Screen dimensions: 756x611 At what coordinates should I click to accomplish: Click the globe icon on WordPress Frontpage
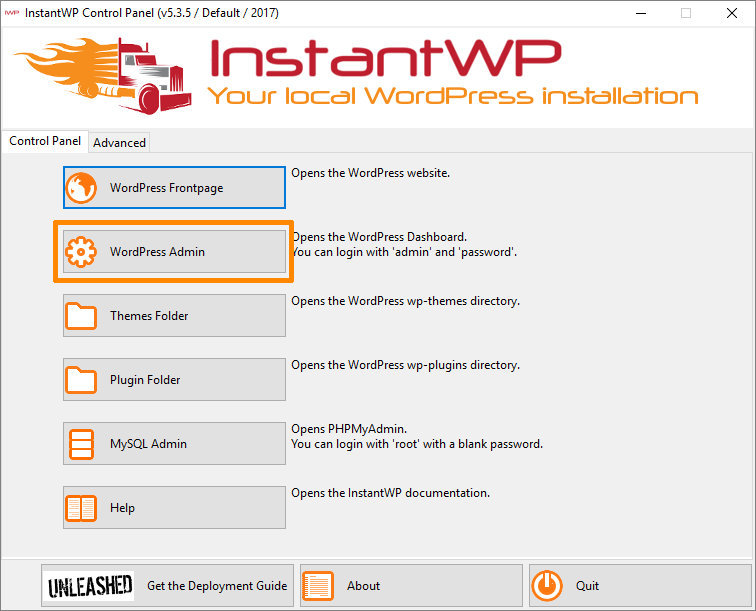tap(81, 188)
